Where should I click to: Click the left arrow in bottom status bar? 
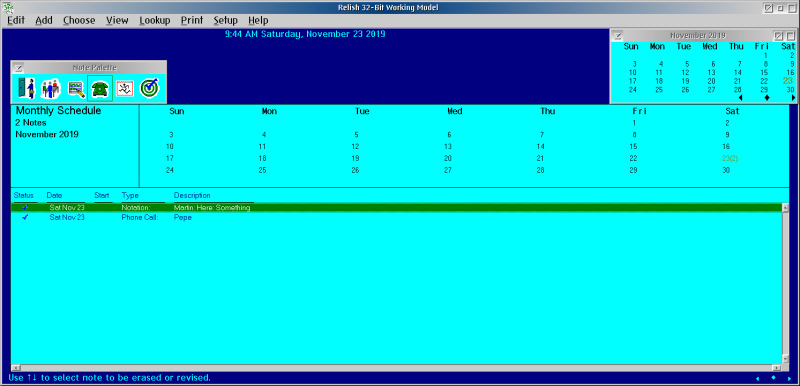[757, 378]
